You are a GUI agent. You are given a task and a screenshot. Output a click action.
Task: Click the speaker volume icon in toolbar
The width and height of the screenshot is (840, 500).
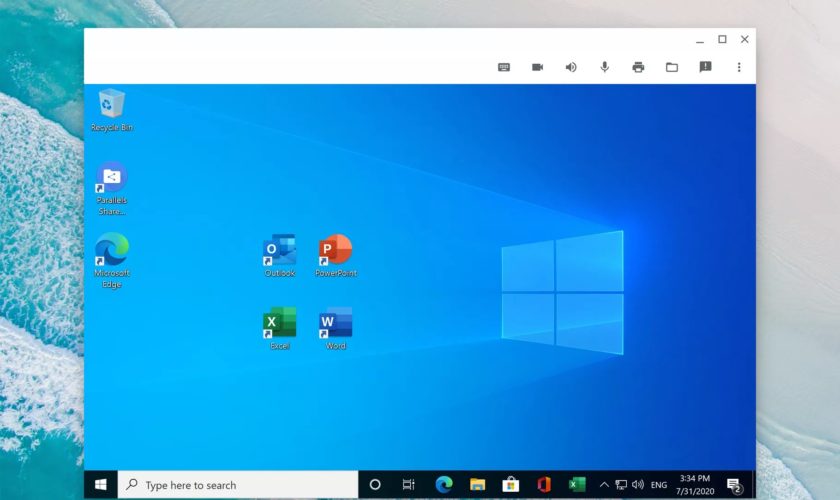[571, 67]
